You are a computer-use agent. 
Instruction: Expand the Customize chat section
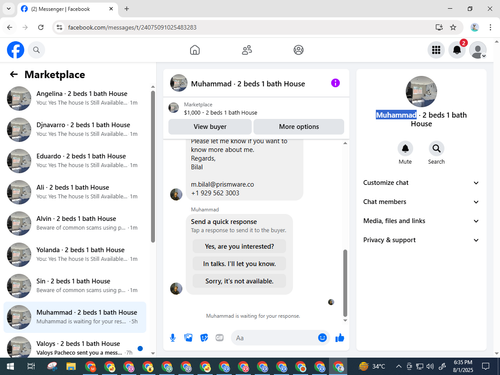[x=421, y=183]
